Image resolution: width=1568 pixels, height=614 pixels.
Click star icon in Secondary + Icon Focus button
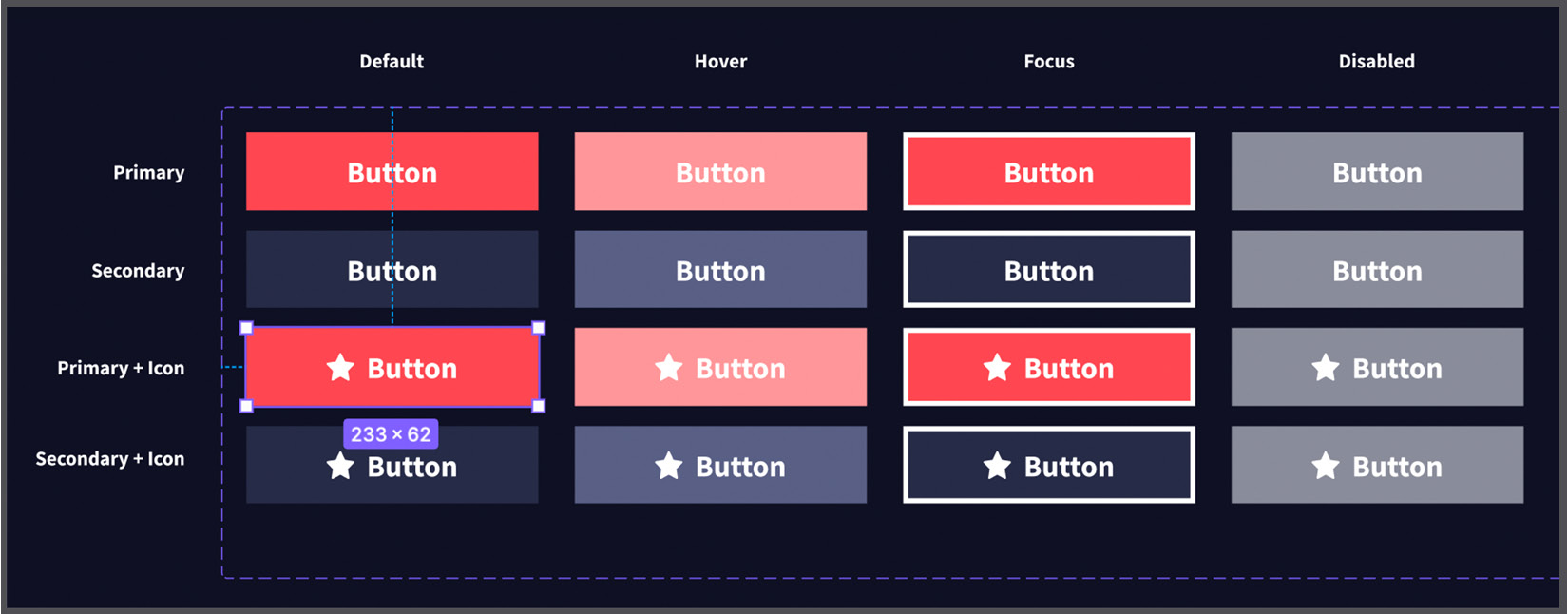point(997,467)
